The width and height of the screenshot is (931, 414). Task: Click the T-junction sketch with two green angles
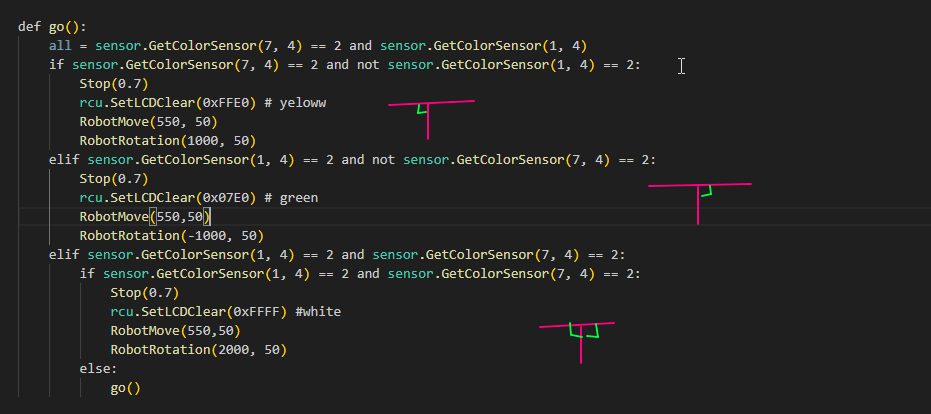(577, 337)
